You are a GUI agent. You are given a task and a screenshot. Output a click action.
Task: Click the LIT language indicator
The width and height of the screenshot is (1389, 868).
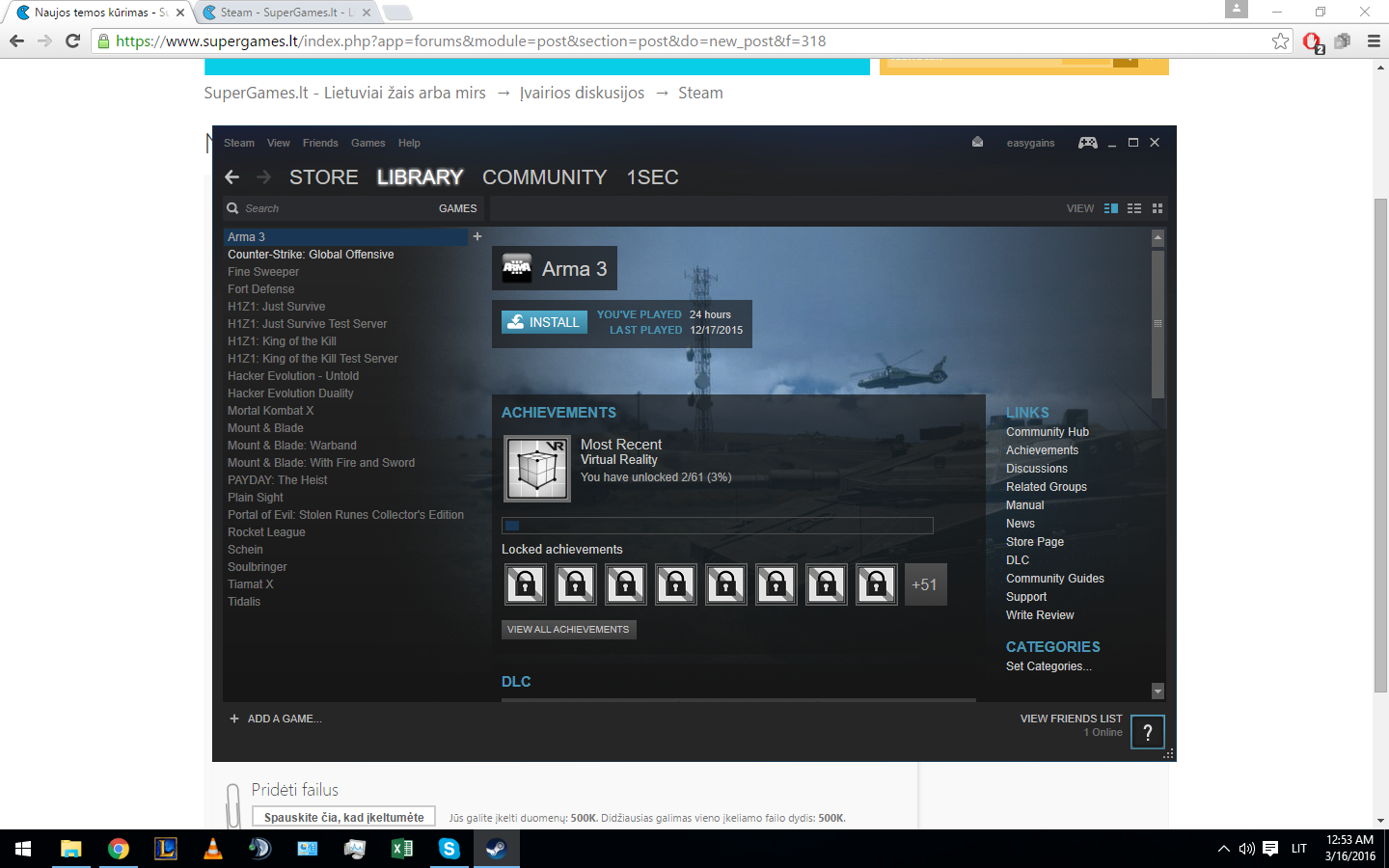[x=1299, y=849]
